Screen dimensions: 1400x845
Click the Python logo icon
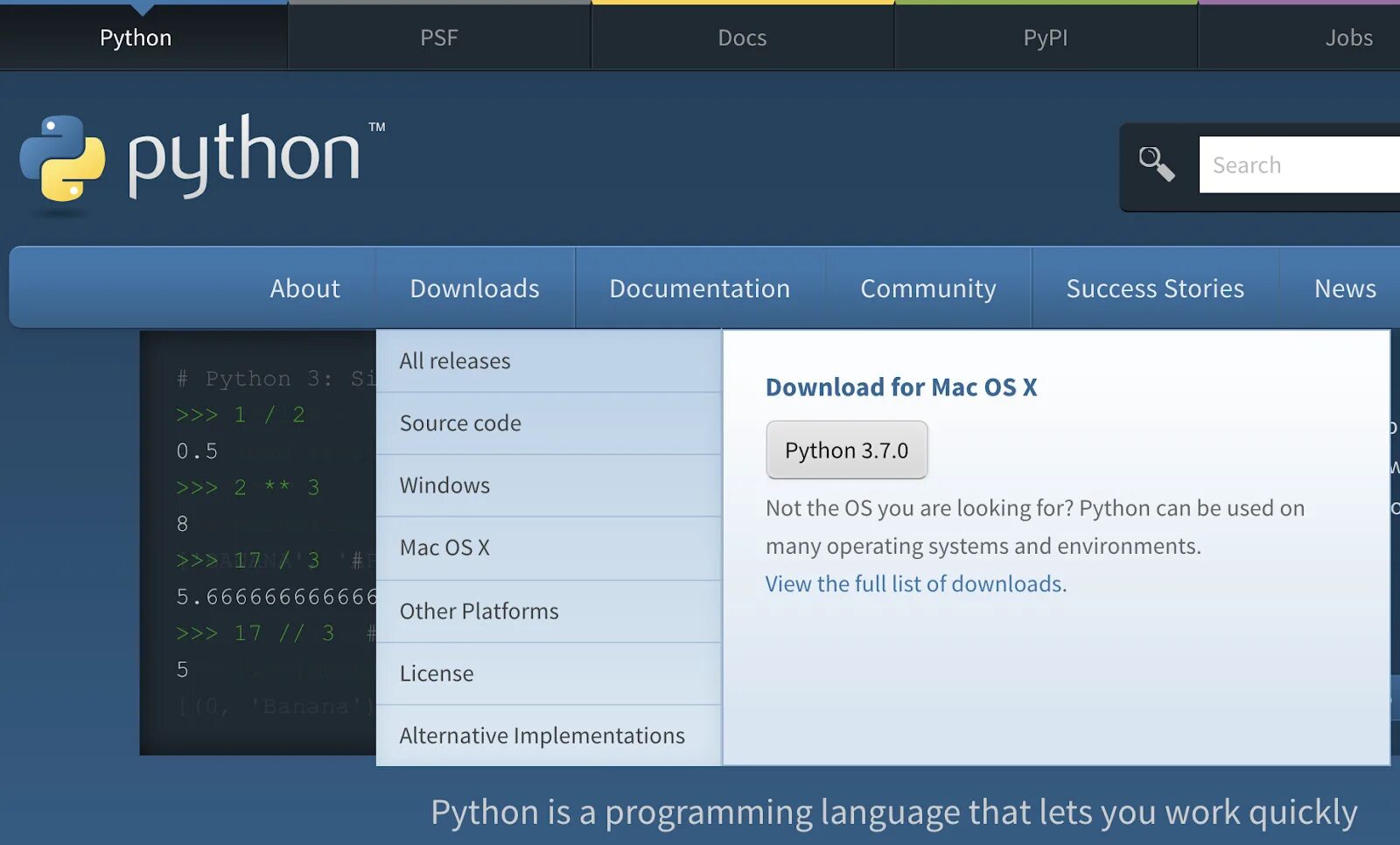[62, 158]
